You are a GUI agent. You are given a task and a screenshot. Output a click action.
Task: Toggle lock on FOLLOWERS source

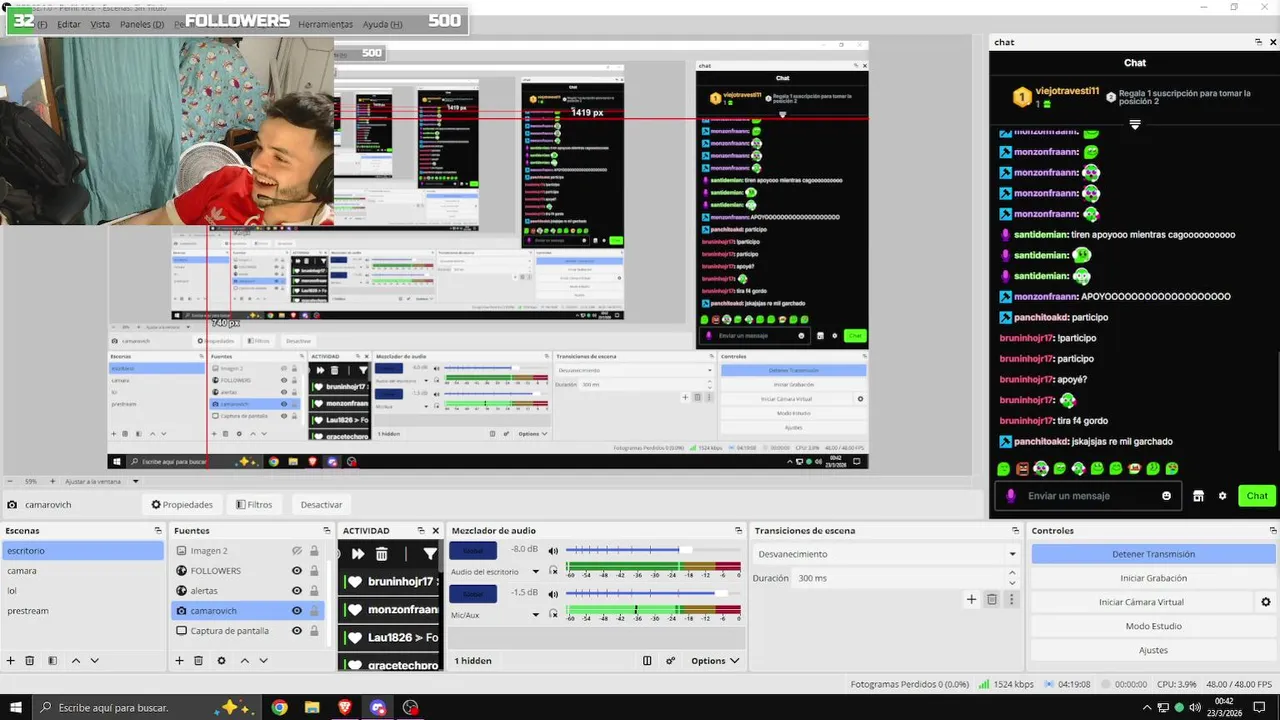314,571
